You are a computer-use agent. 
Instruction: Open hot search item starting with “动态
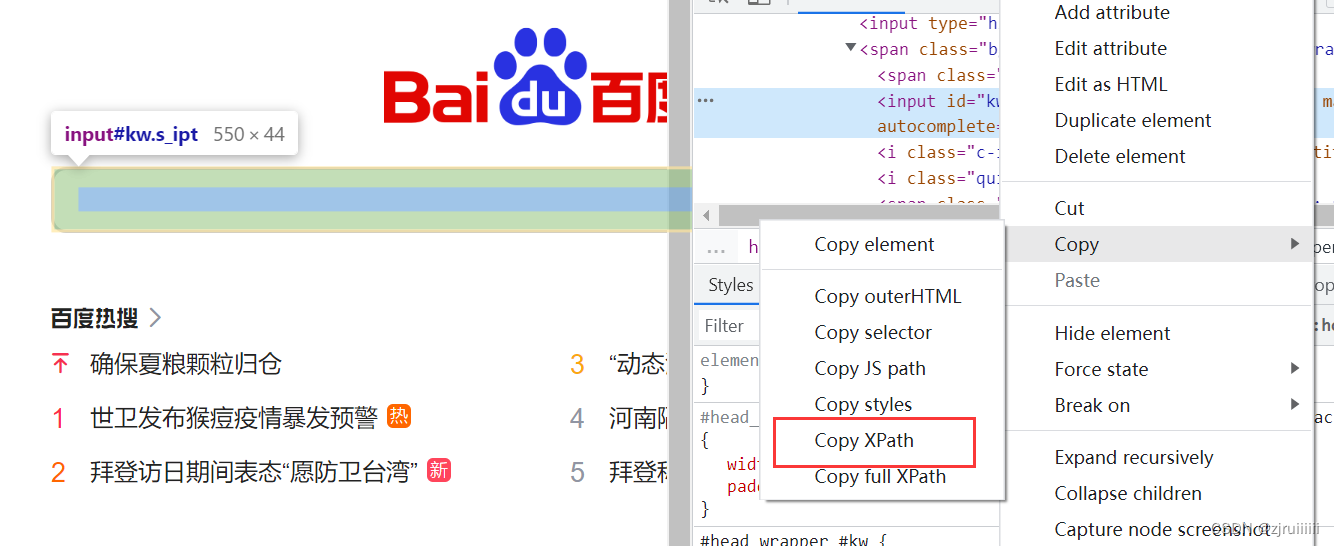coord(638,364)
